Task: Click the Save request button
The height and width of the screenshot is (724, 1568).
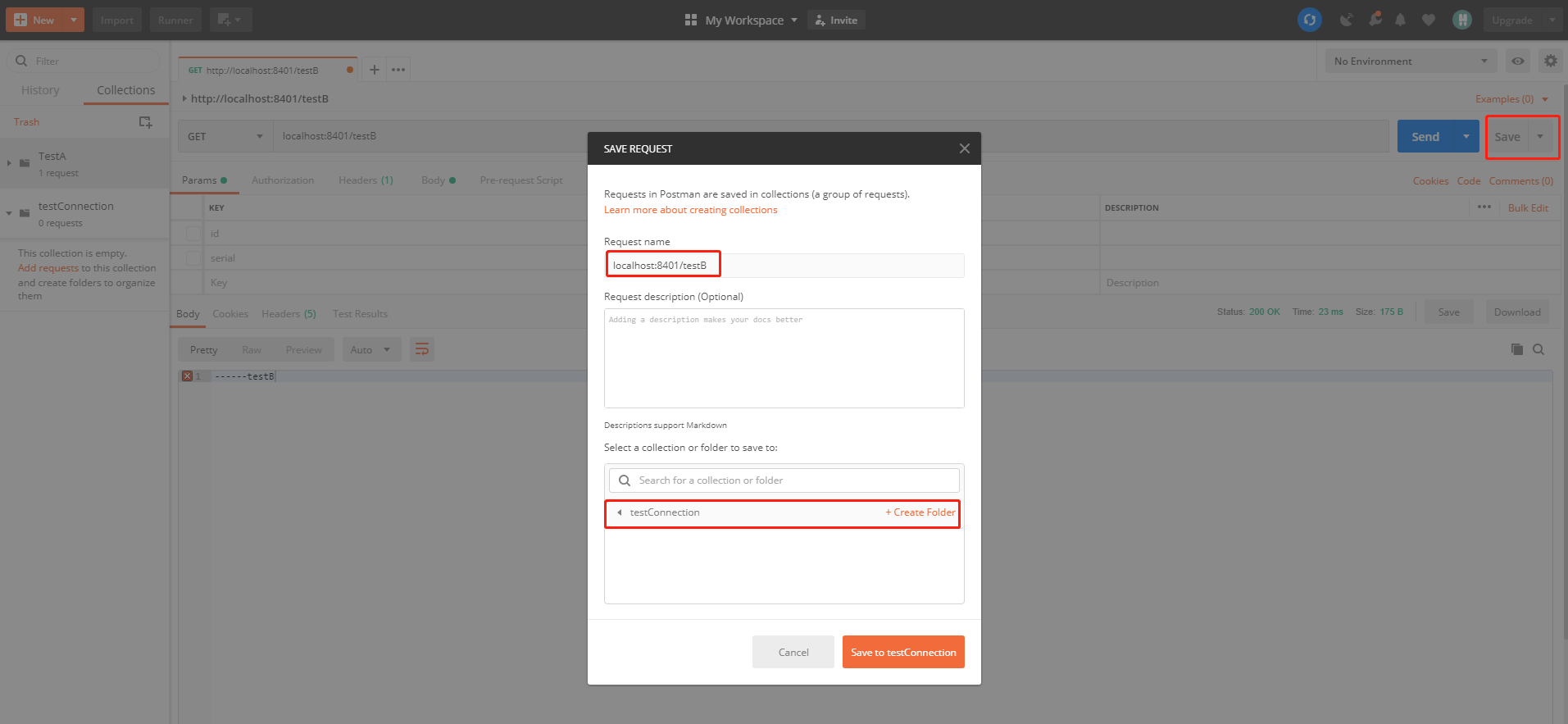Action: [x=1507, y=137]
